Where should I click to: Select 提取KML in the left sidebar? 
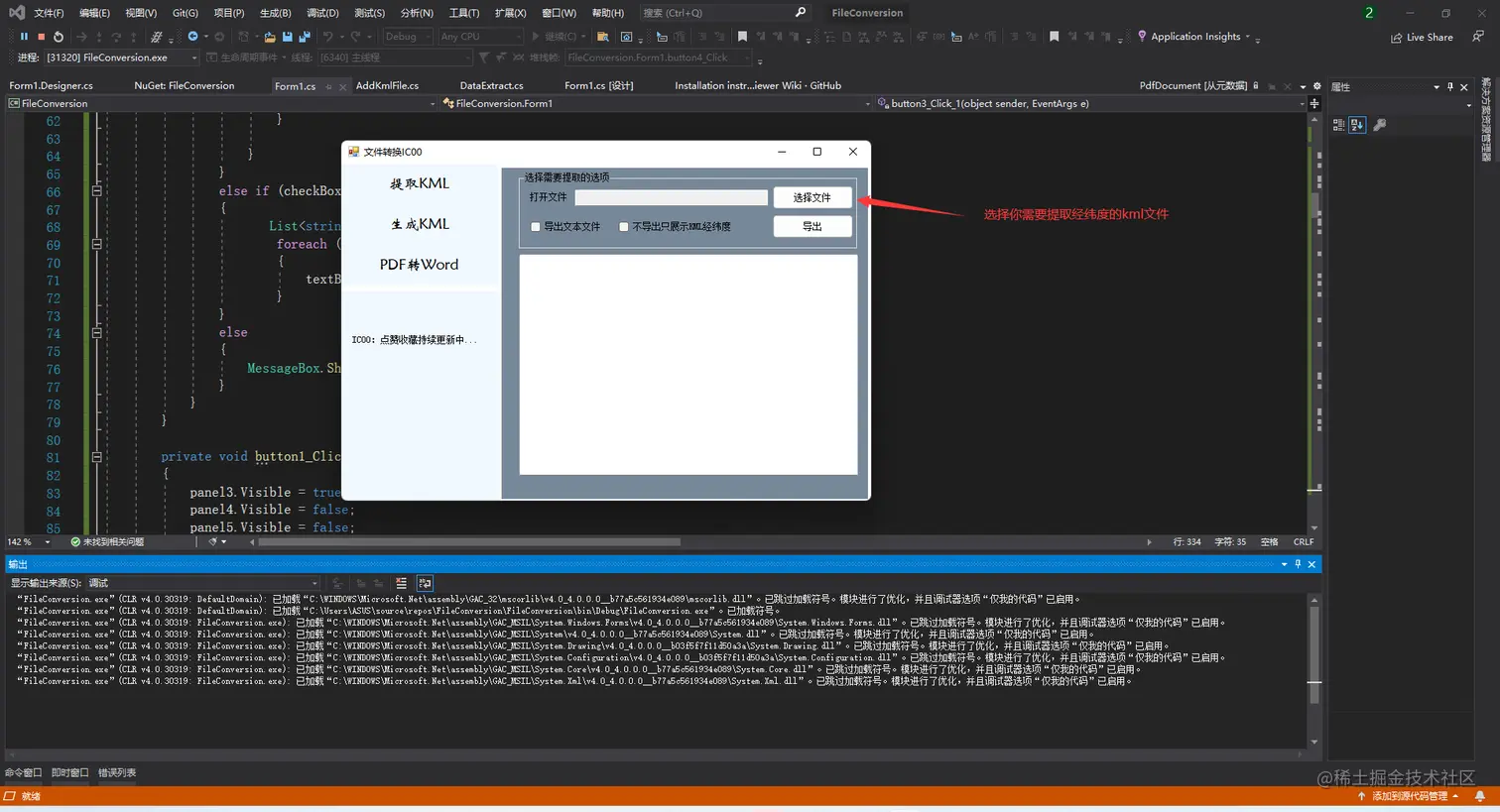pyautogui.click(x=420, y=183)
